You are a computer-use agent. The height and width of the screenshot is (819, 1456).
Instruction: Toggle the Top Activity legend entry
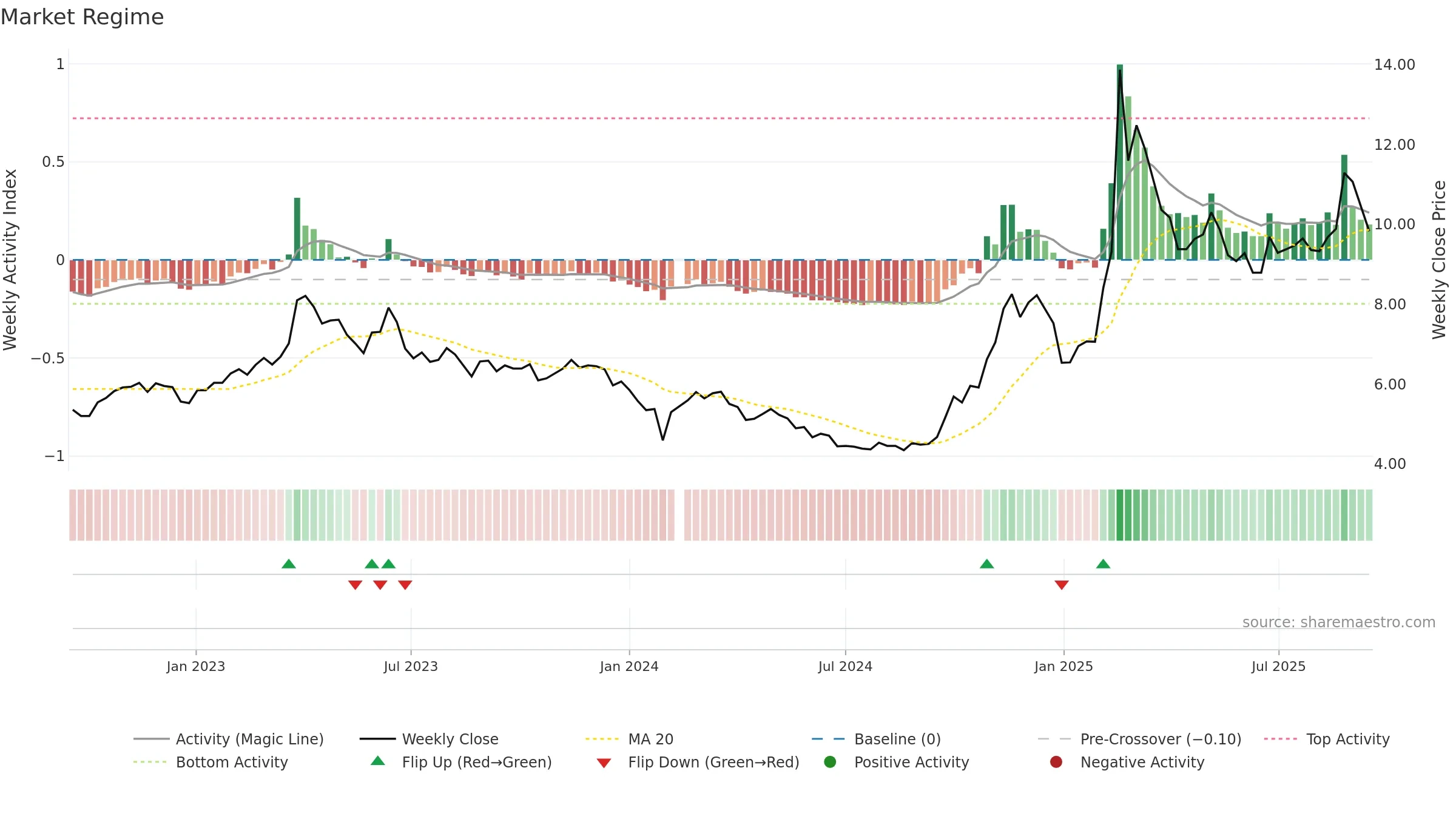click(1326, 739)
